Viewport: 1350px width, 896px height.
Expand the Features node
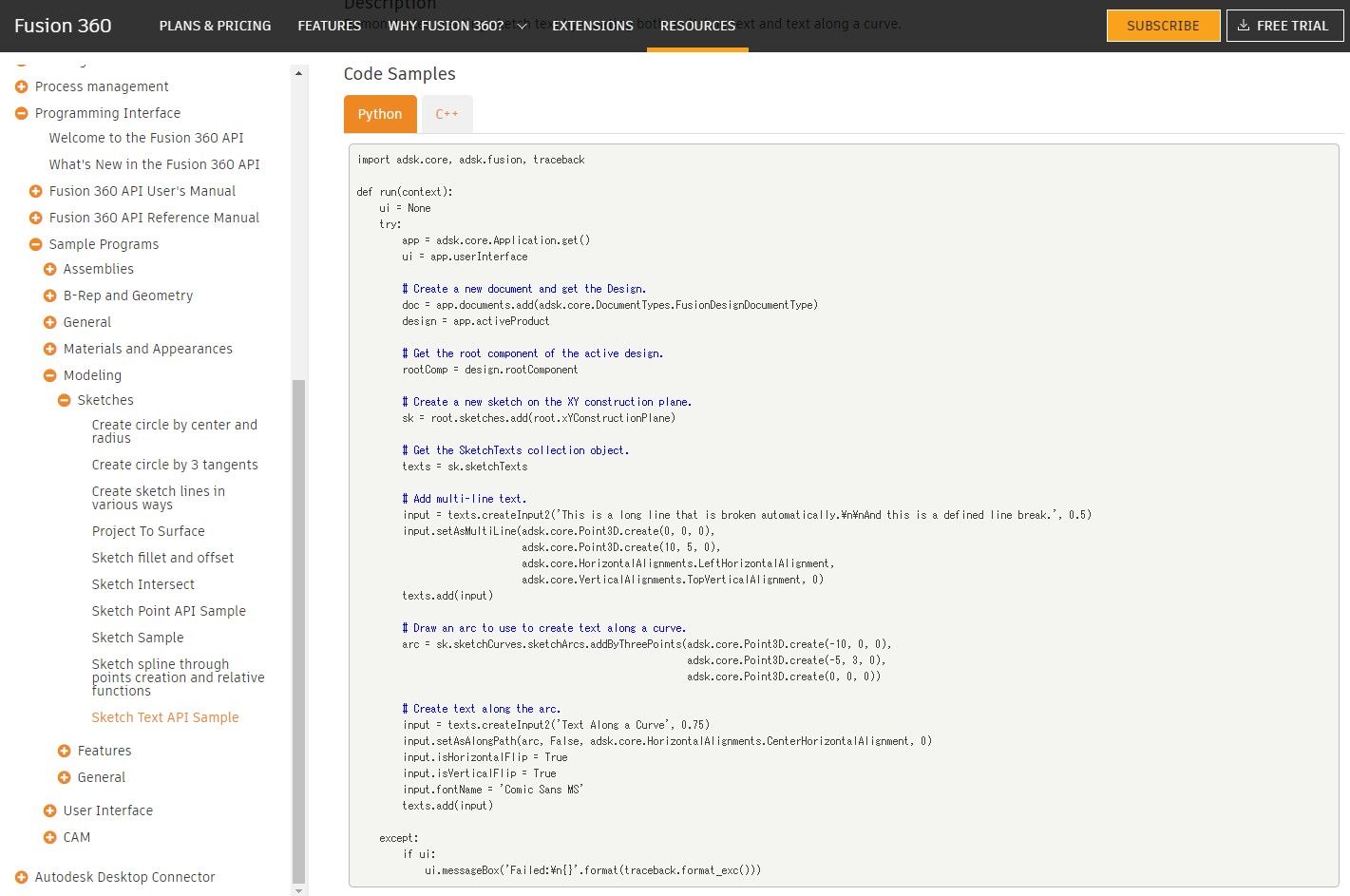tap(64, 751)
